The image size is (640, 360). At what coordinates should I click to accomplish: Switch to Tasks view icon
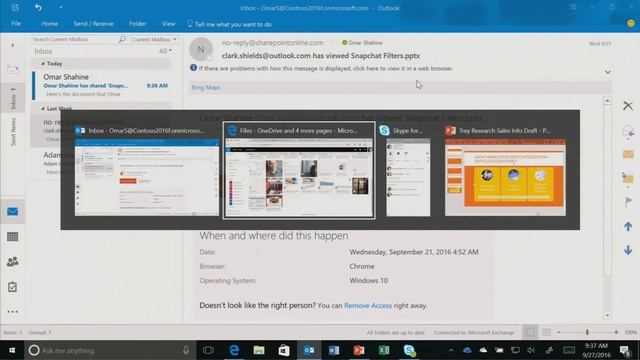12,287
